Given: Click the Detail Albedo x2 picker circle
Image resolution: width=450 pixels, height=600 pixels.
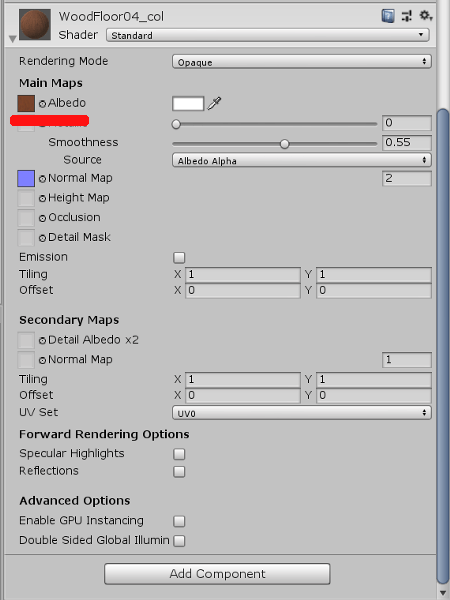Looking at the screenshot, I should 42,340.
